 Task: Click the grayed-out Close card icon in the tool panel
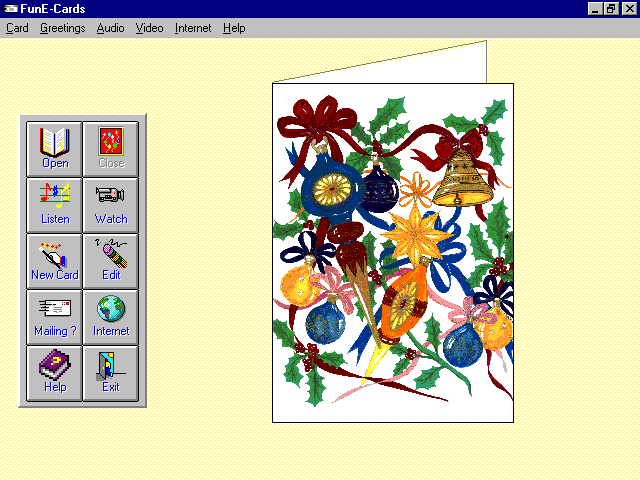tap(111, 148)
